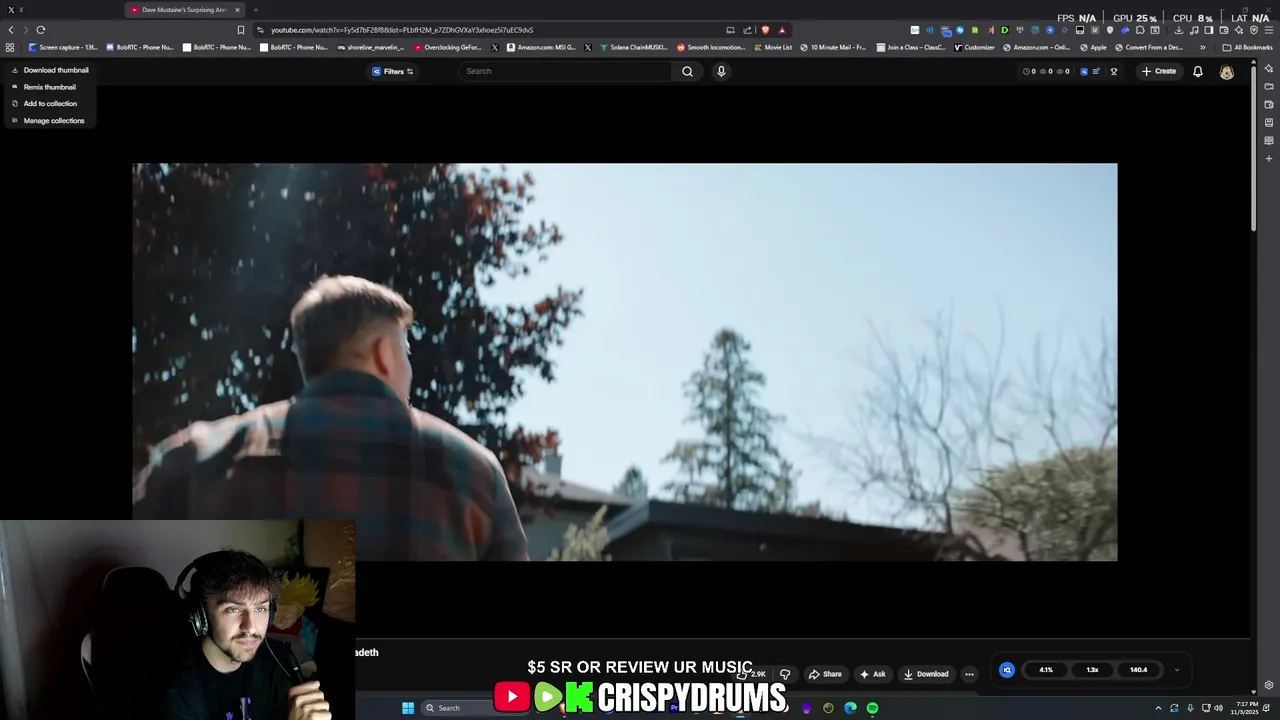Click the Share button
This screenshot has height=720, width=1280.
coord(825,674)
